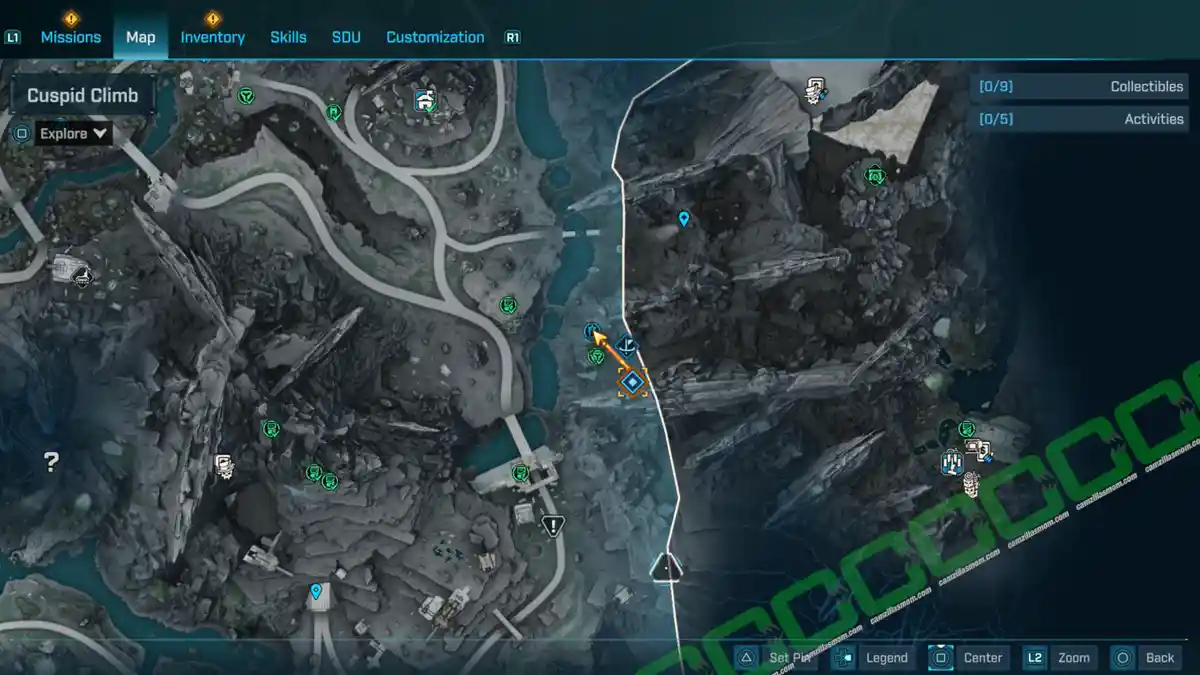Image resolution: width=1200 pixels, height=675 pixels.
Task: Select the exclamation mark mission marker
Action: [x=552, y=525]
